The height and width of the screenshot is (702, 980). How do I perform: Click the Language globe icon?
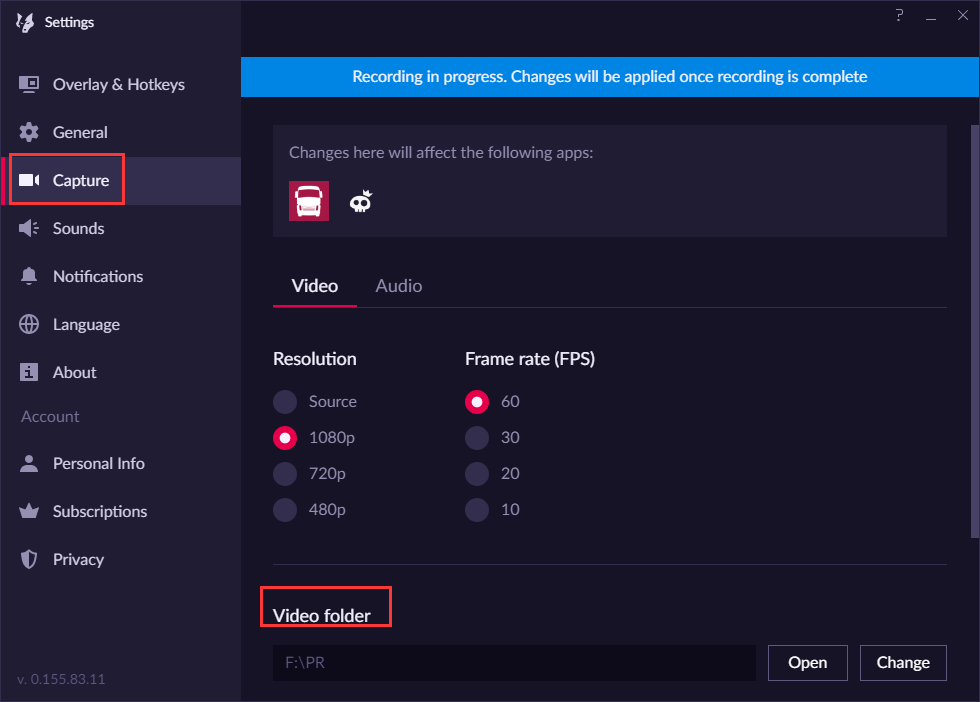click(x=29, y=324)
